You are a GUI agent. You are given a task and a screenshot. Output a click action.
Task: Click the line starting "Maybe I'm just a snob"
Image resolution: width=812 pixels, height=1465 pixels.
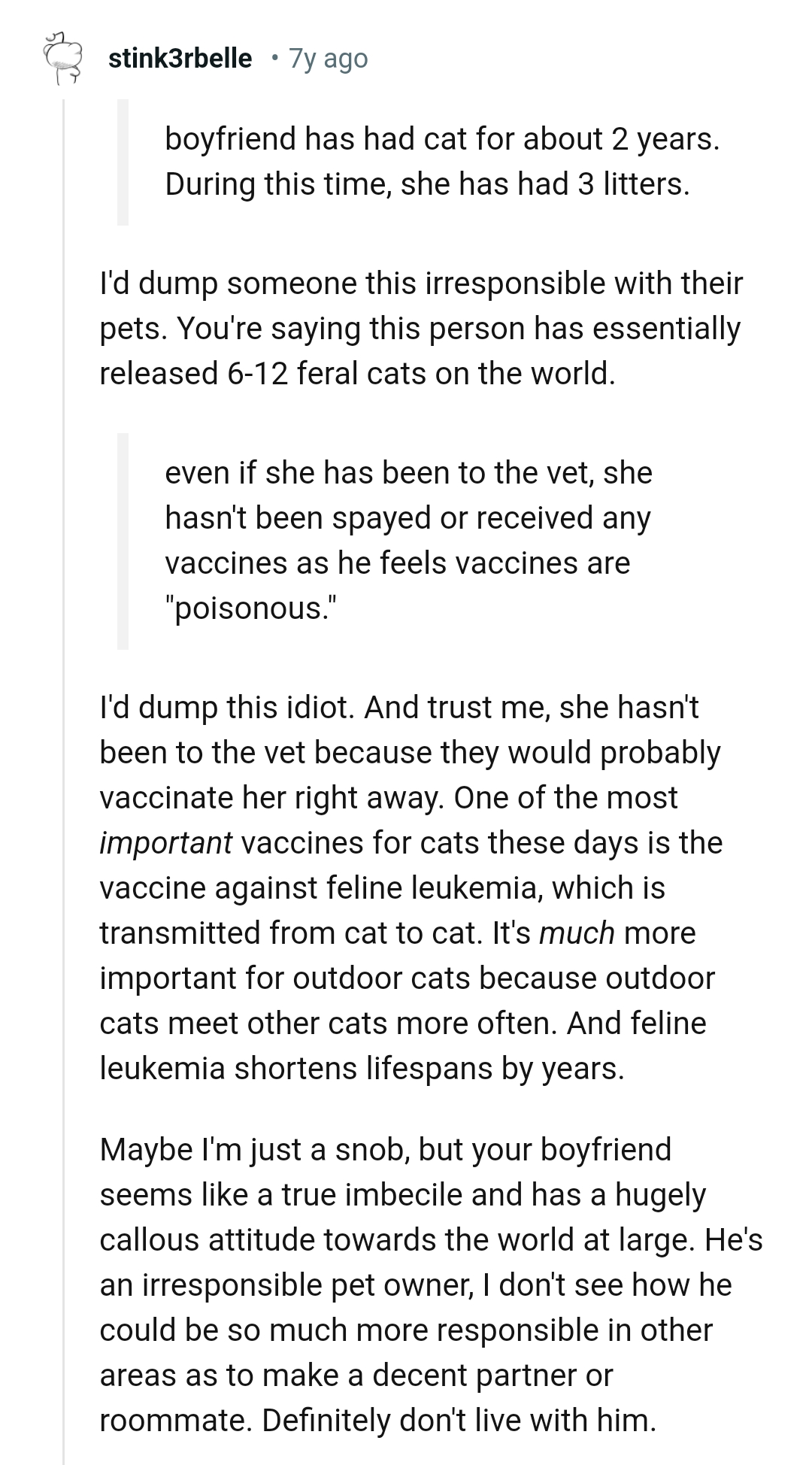click(x=385, y=1149)
